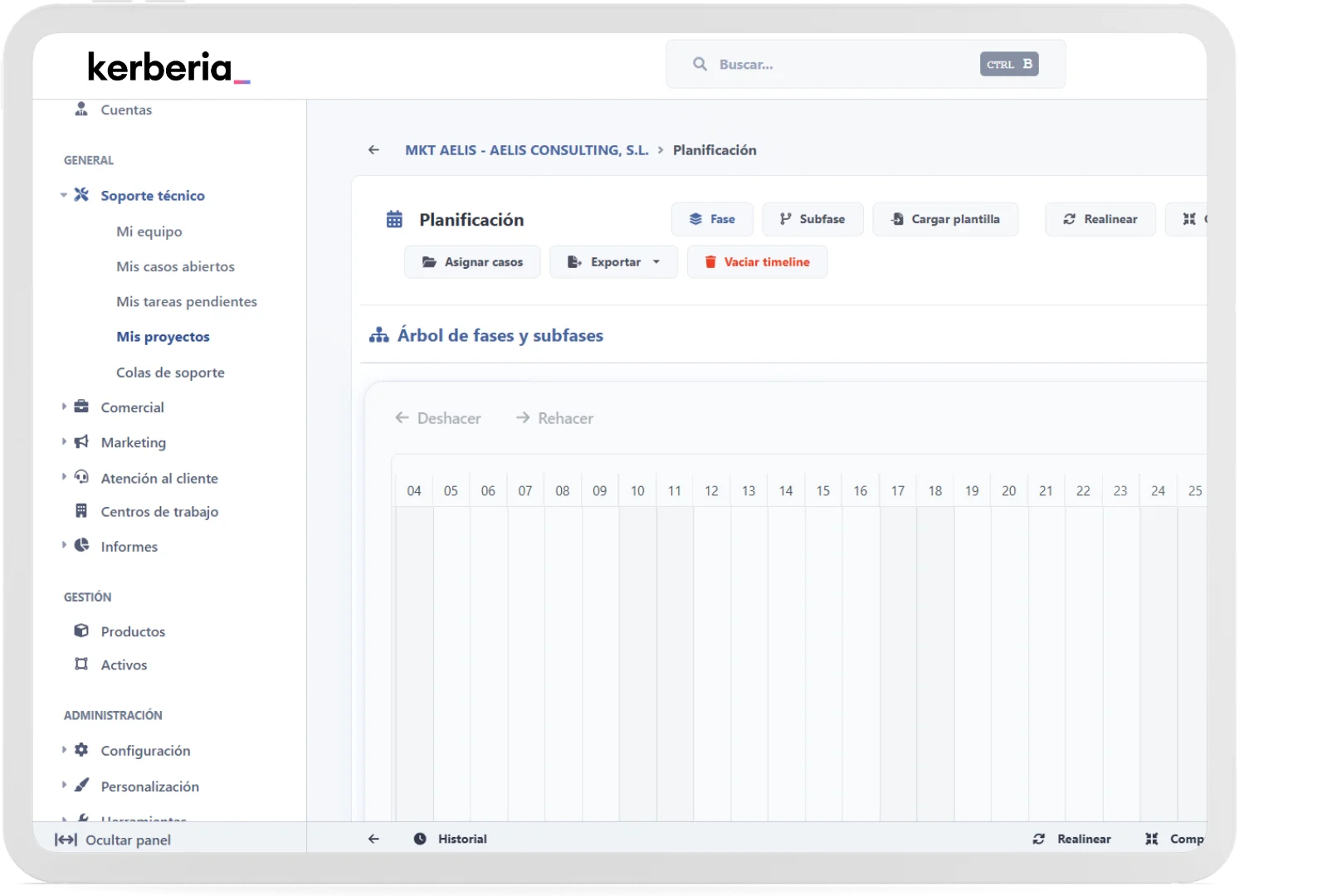The image size is (1322, 896).
Task: Click the Centros de trabajo building icon
Action: point(81,511)
